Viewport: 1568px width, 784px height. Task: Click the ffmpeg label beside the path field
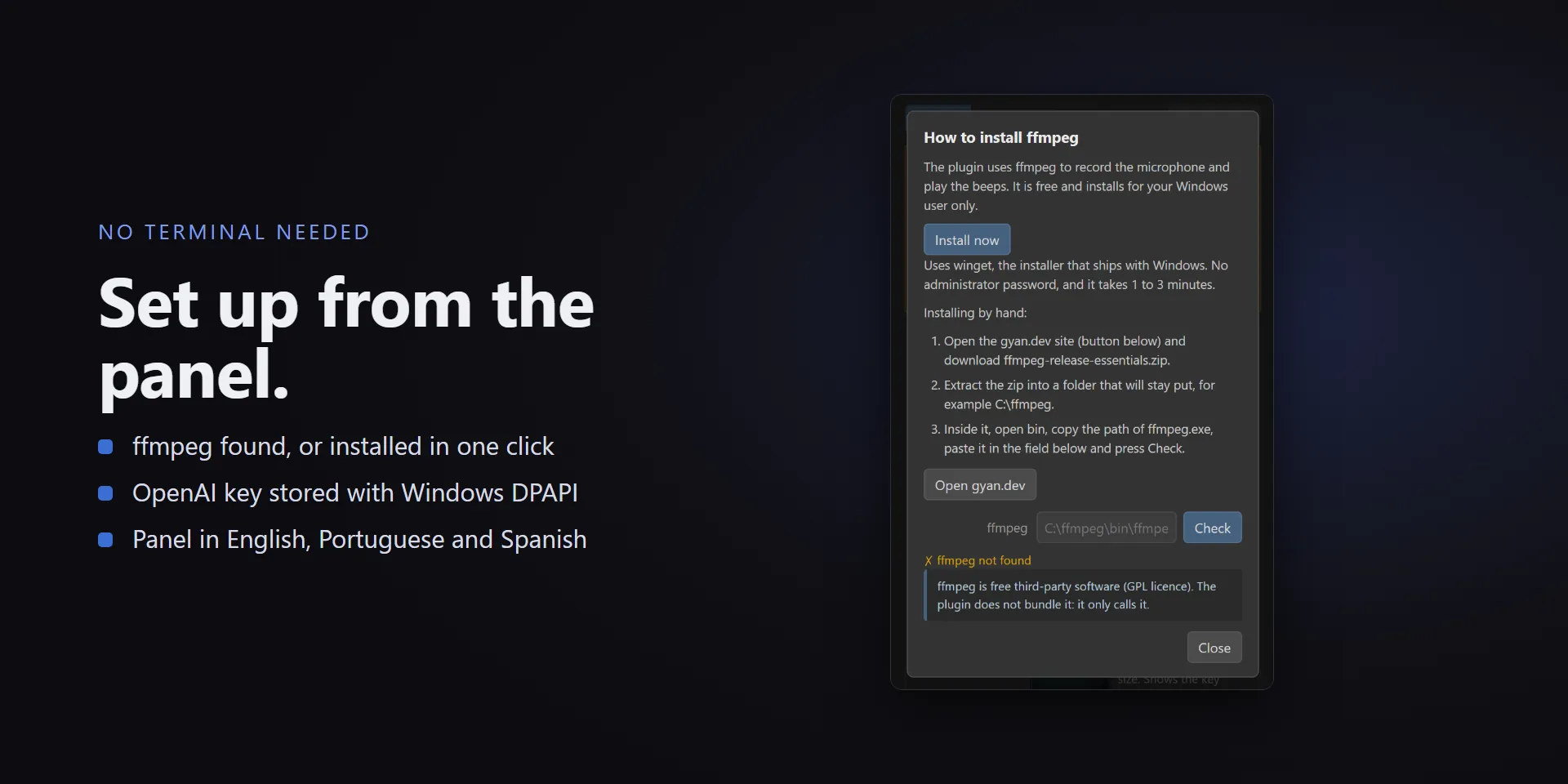pyautogui.click(x=1007, y=528)
